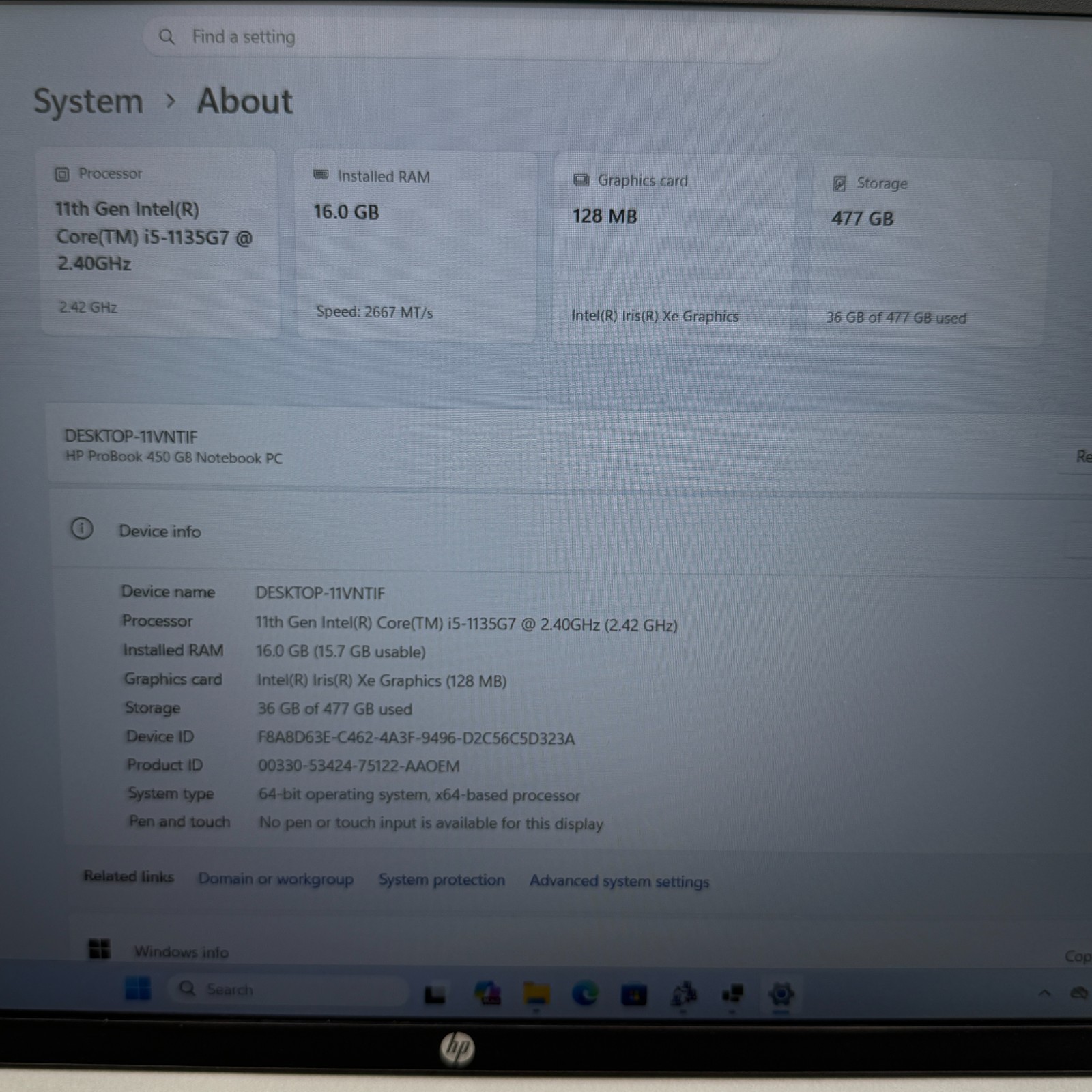Screen dimensions: 1092x1092
Task: Select the No pen or touch input text
Action: 431,823
